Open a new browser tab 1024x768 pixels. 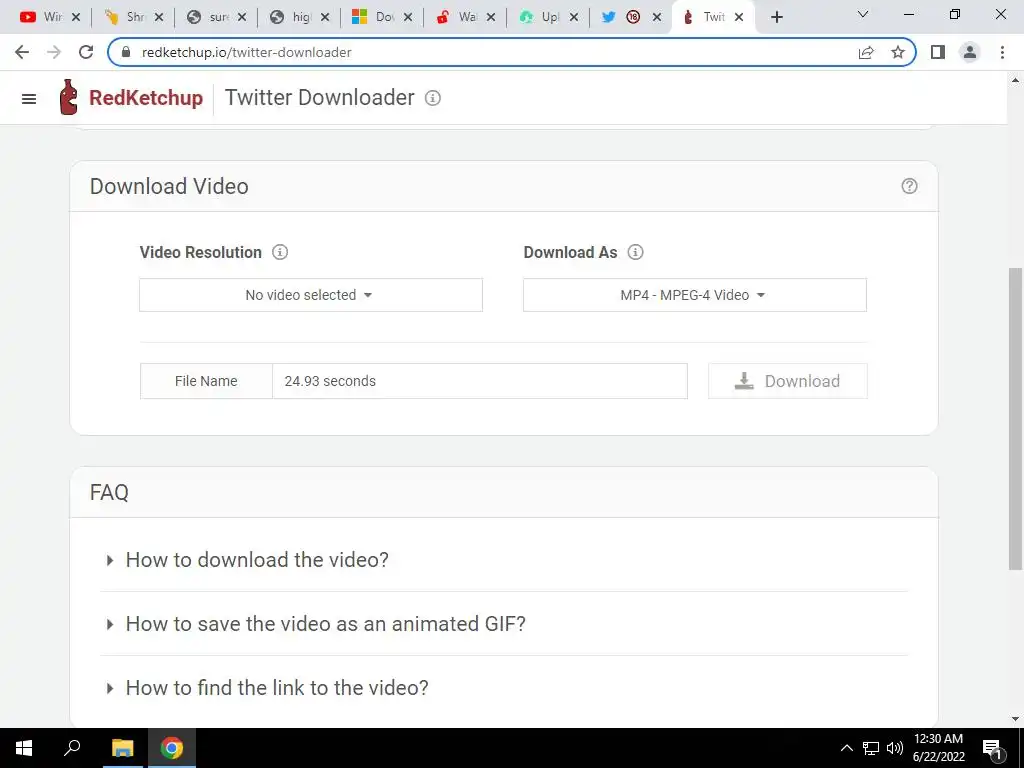(x=776, y=18)
